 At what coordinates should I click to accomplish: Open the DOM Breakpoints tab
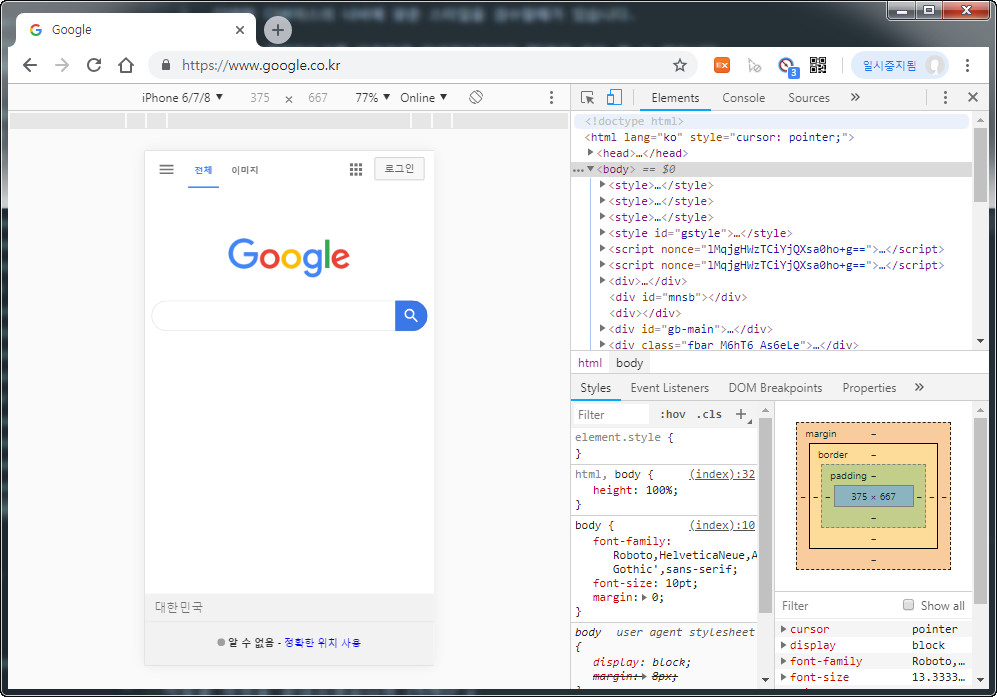(775, 387)
